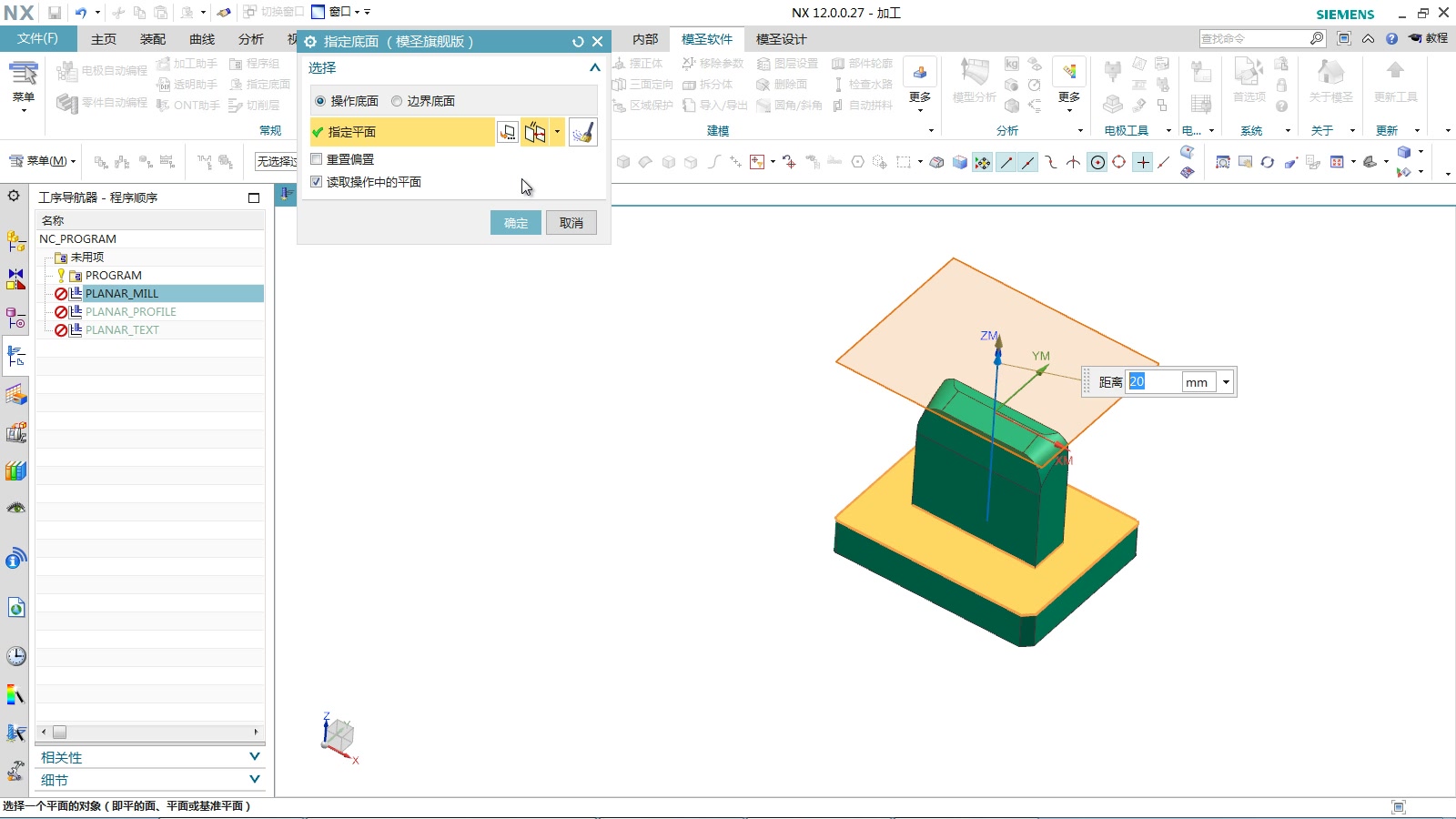Select the 边界底面 radio button
Viewport: 1456px width, 819px height.
point(397,101)
